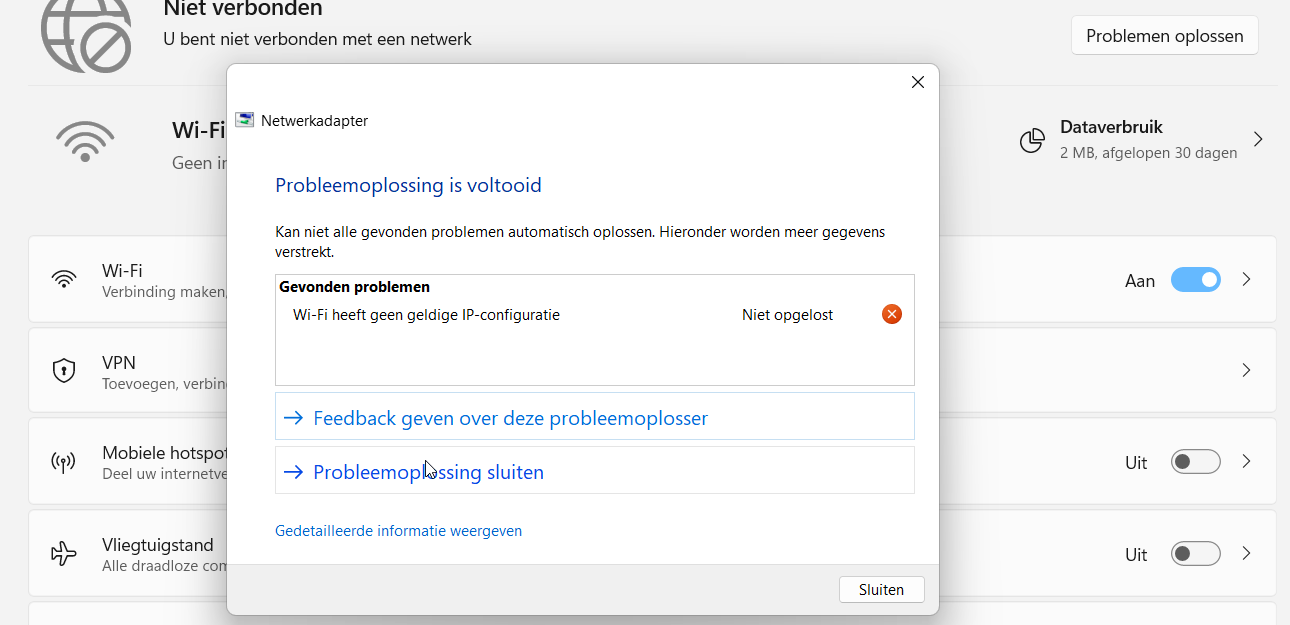Viewport: 1290px width, 625px height.
Task: Click the Dataverbruik pie chart icon
Action: [1032, 140]
